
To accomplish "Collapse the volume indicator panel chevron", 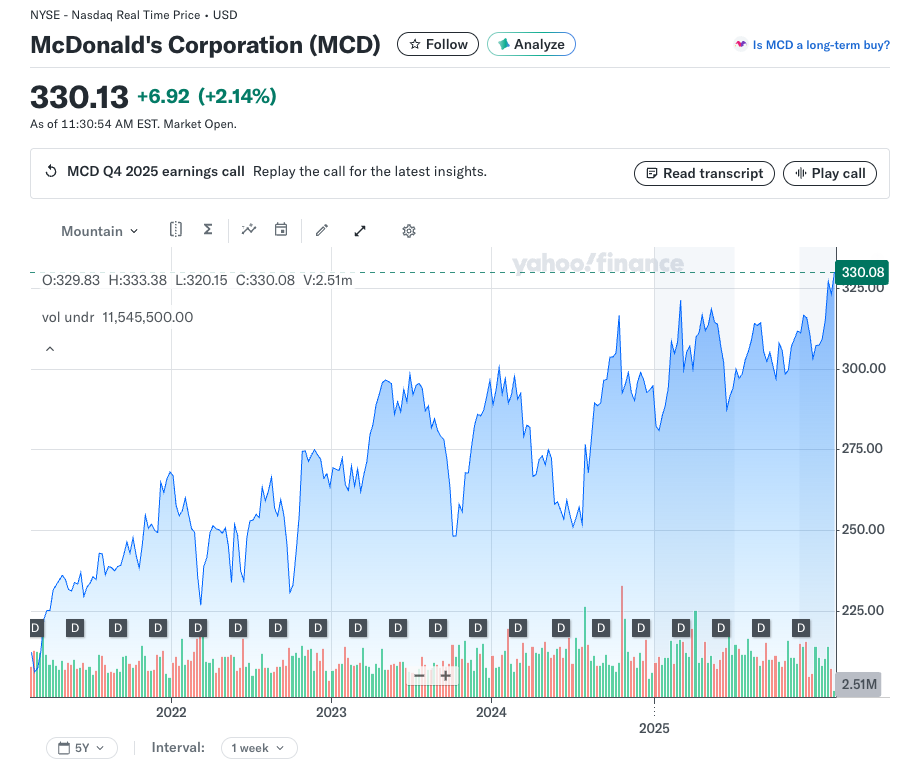I will pyautogui.click(x=50, y=349).
